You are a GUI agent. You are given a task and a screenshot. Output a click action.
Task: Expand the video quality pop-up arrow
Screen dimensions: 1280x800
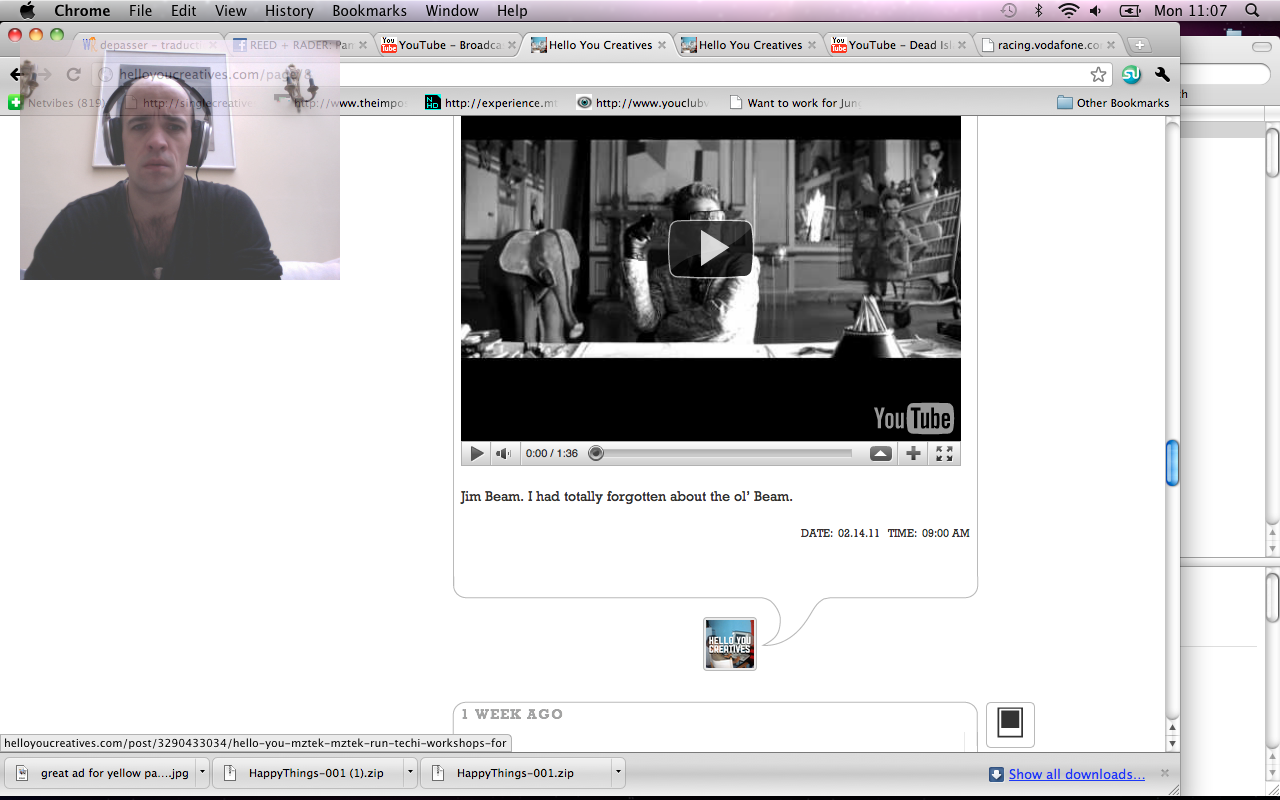point(880,454)
